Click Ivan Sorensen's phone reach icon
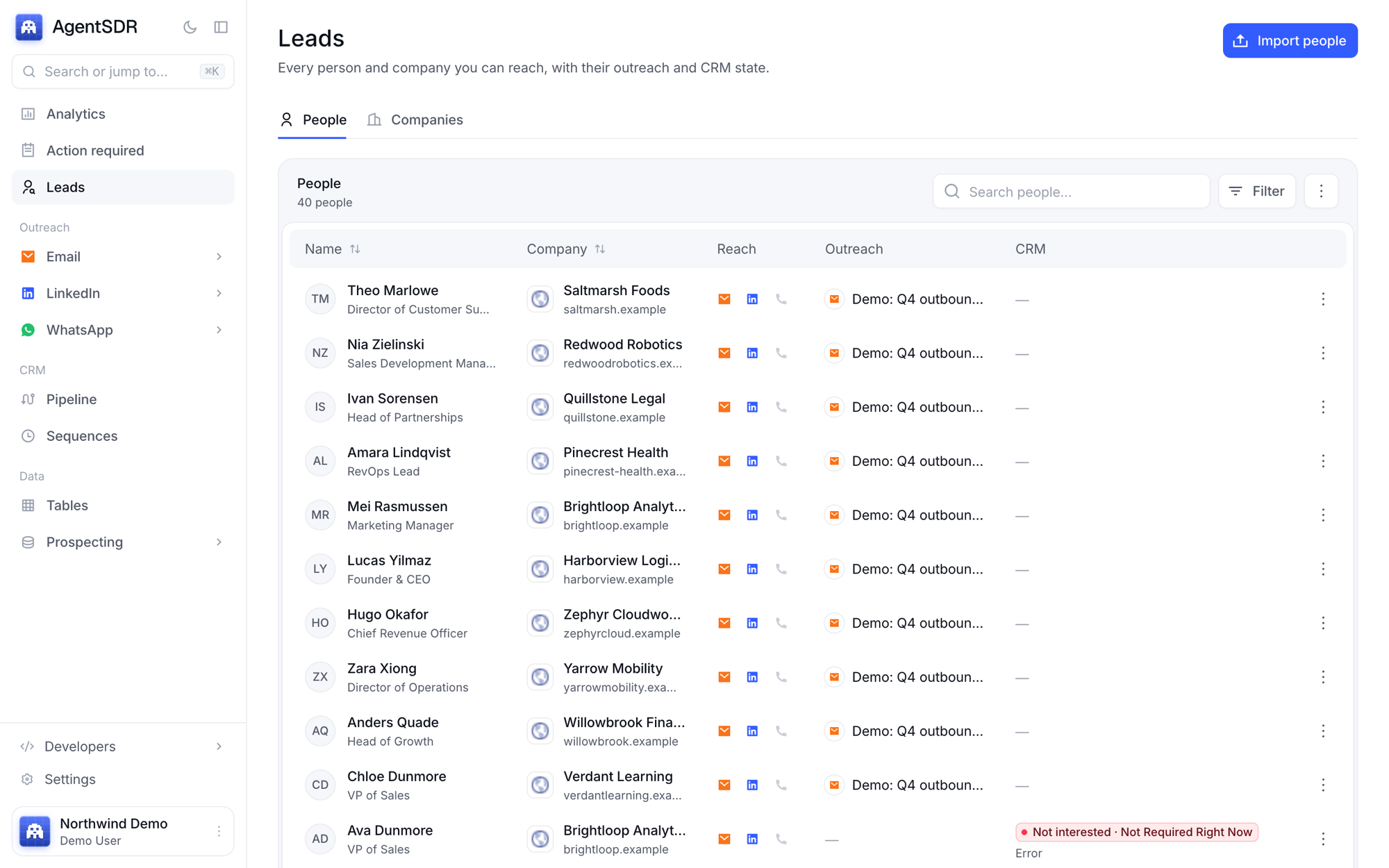1389x868 pixels. tap(781, 408)
